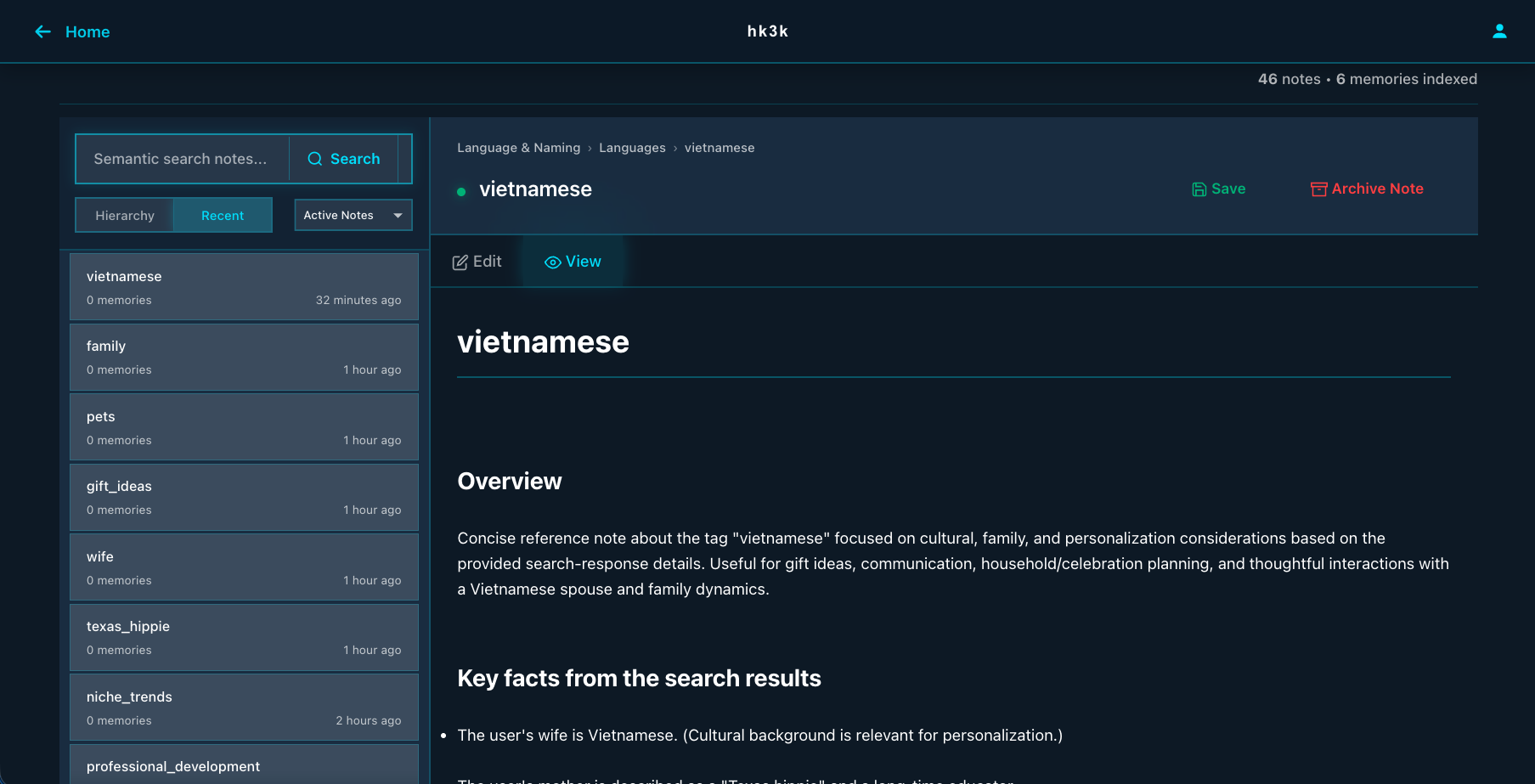The height and width of the screenshot is (784, 1535).
Task: Open the Languages breadcrumb level
Action: pos(632,148)
